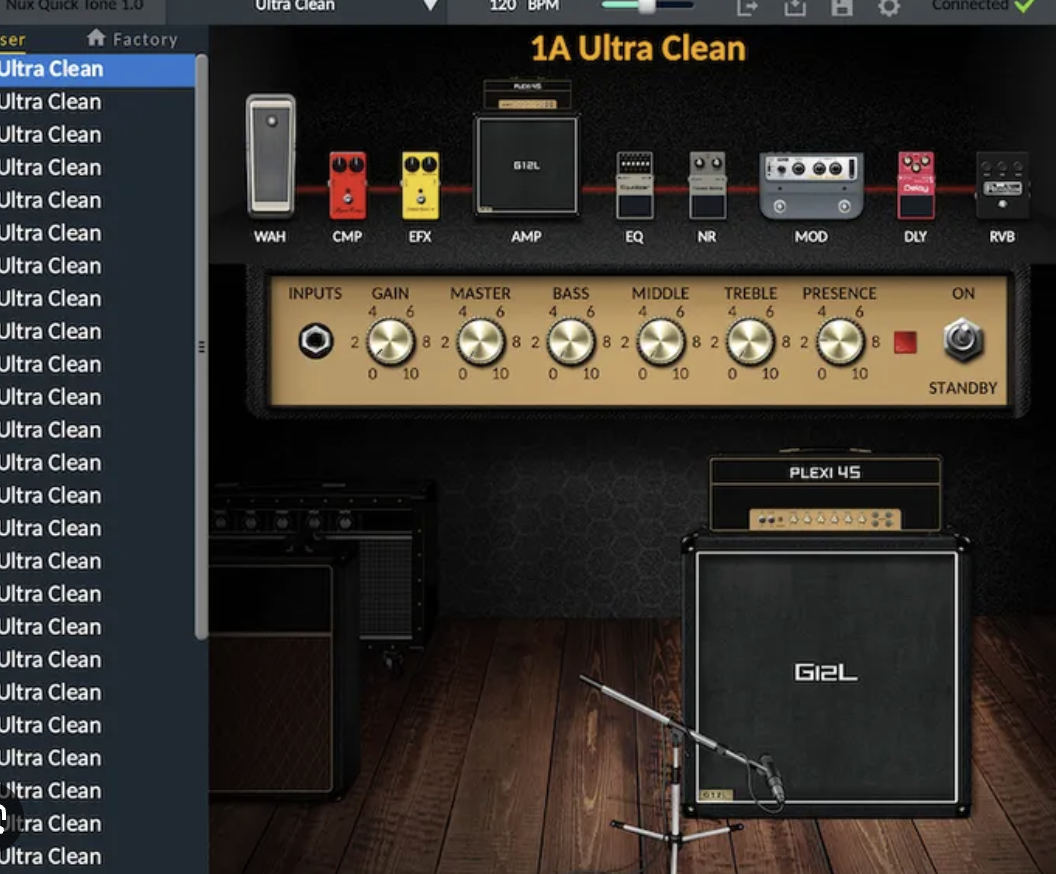Click the 1A Ultra Clean title
The image size is (1056, 874).
point(638,48)
